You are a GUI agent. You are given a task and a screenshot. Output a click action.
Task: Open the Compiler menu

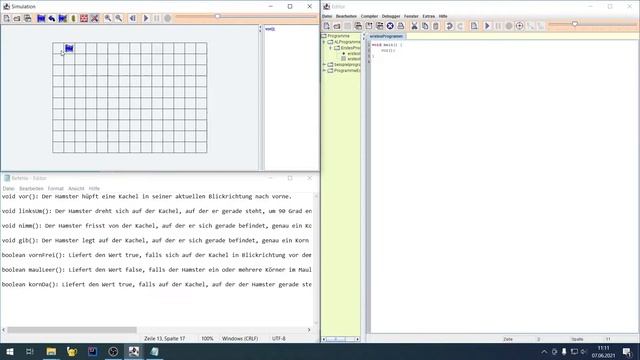(369, 16)
